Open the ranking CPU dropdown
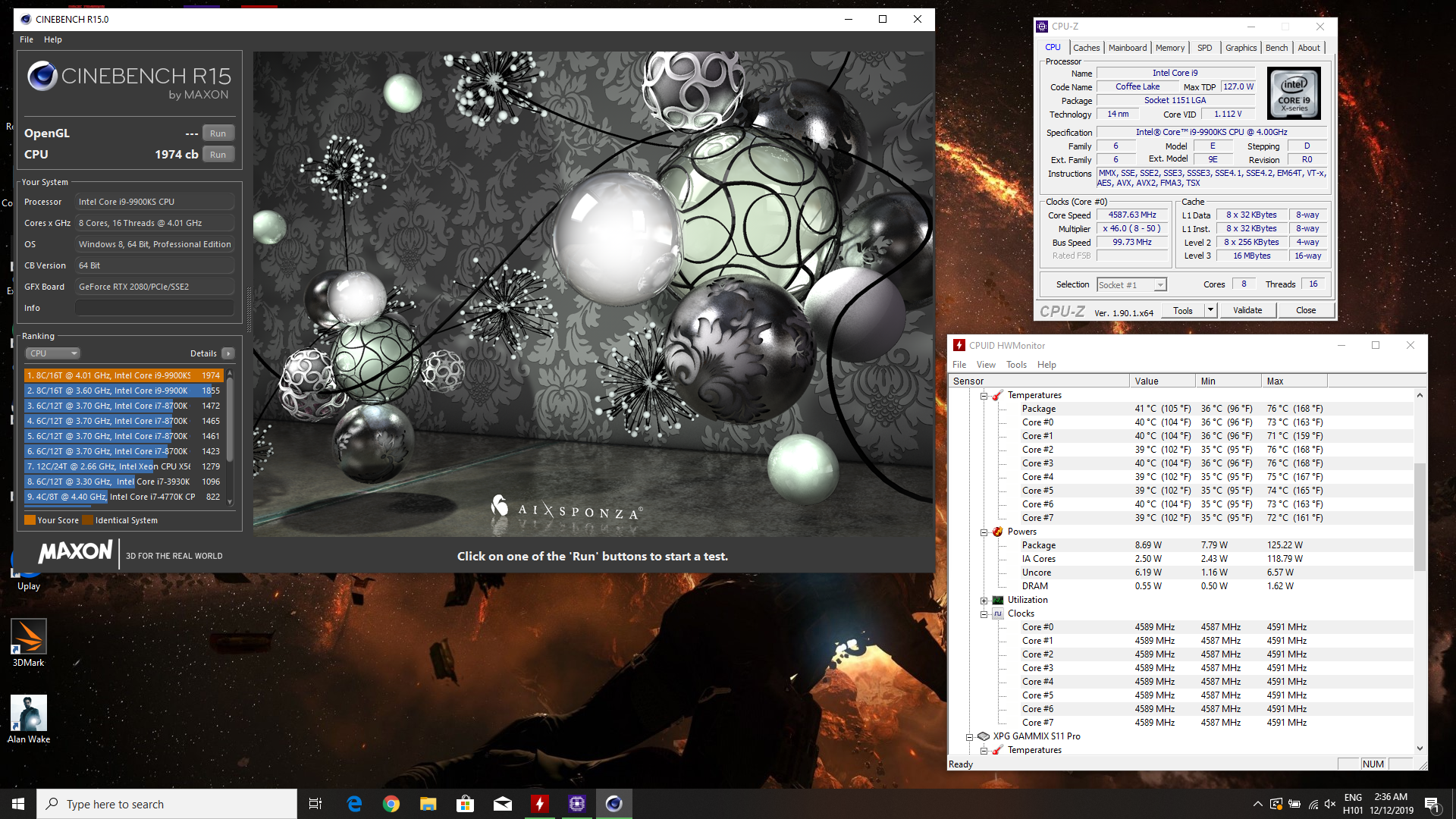Image resolution: width=1456 pixels, height=819 pixels. 52,353
